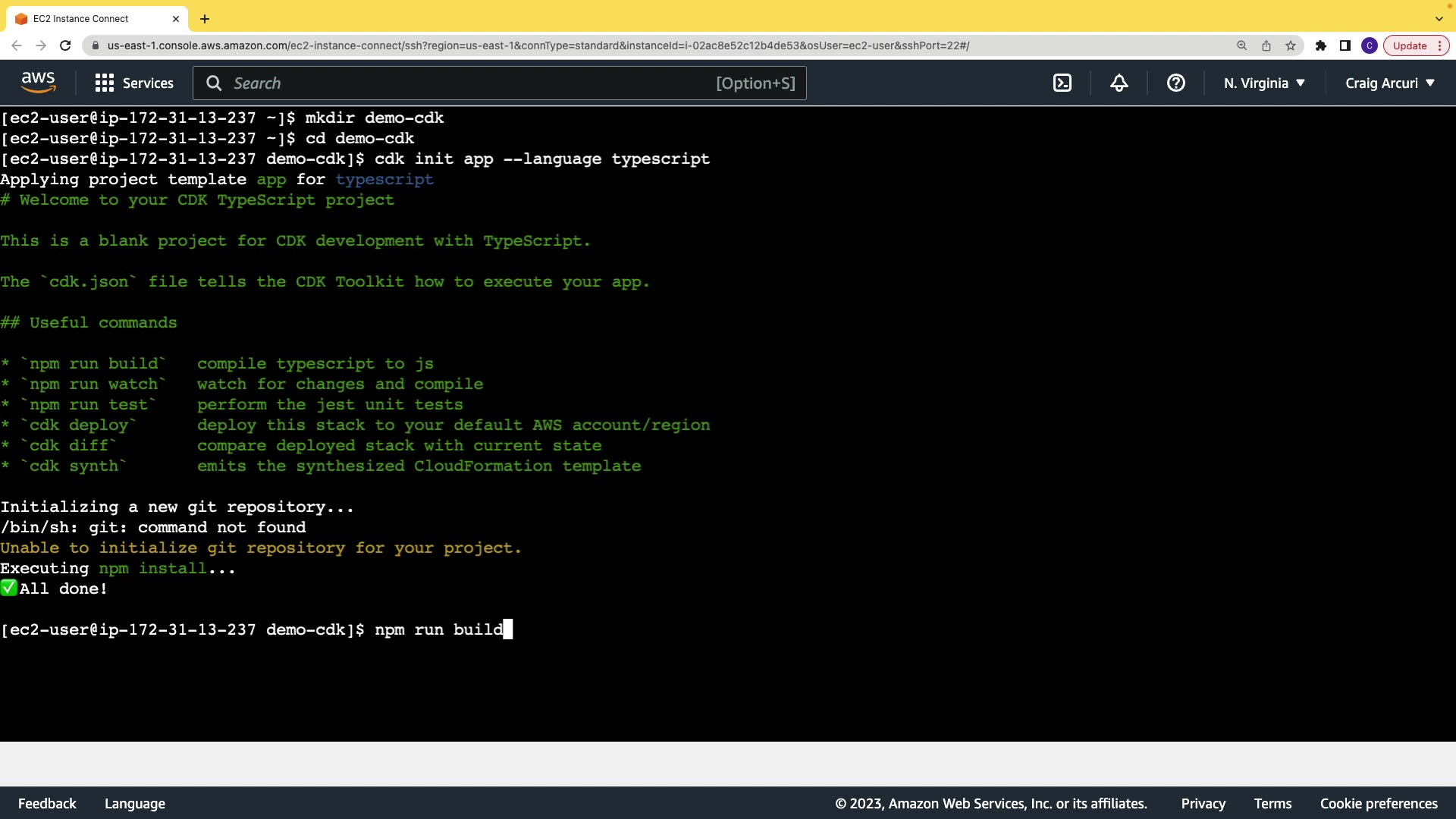Image resolution: width=1456 pixels, height=819 pixels.
Task: Click the Chrome Update button
Action: (1410, 45)
